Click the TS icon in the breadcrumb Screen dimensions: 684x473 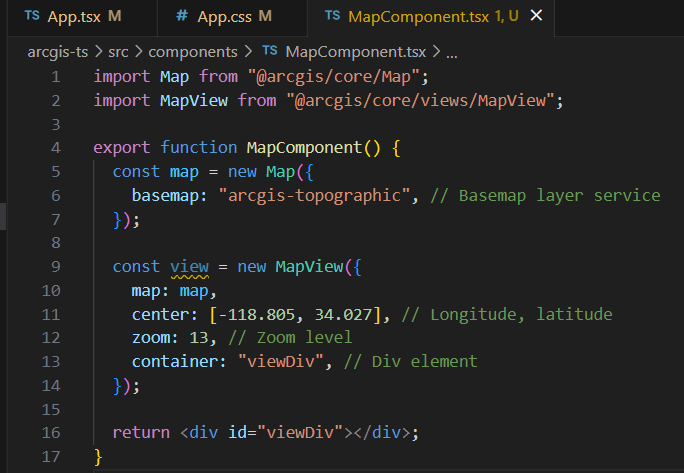tap(270, 51)
